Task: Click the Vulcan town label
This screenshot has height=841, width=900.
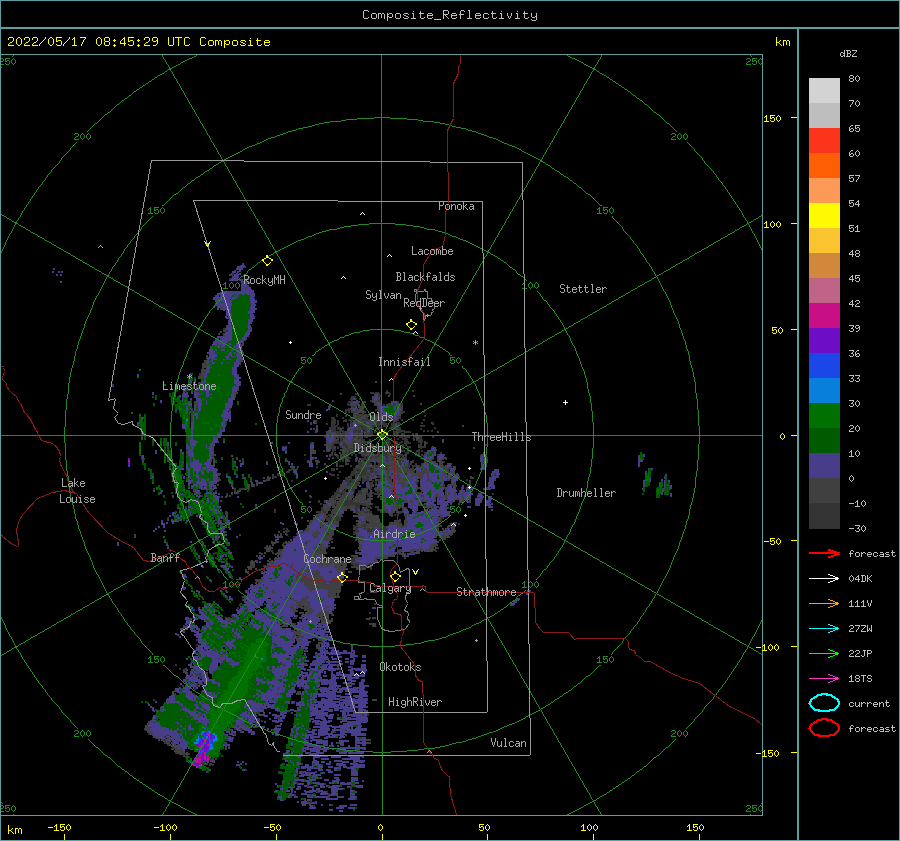Action: click(509, 743)
